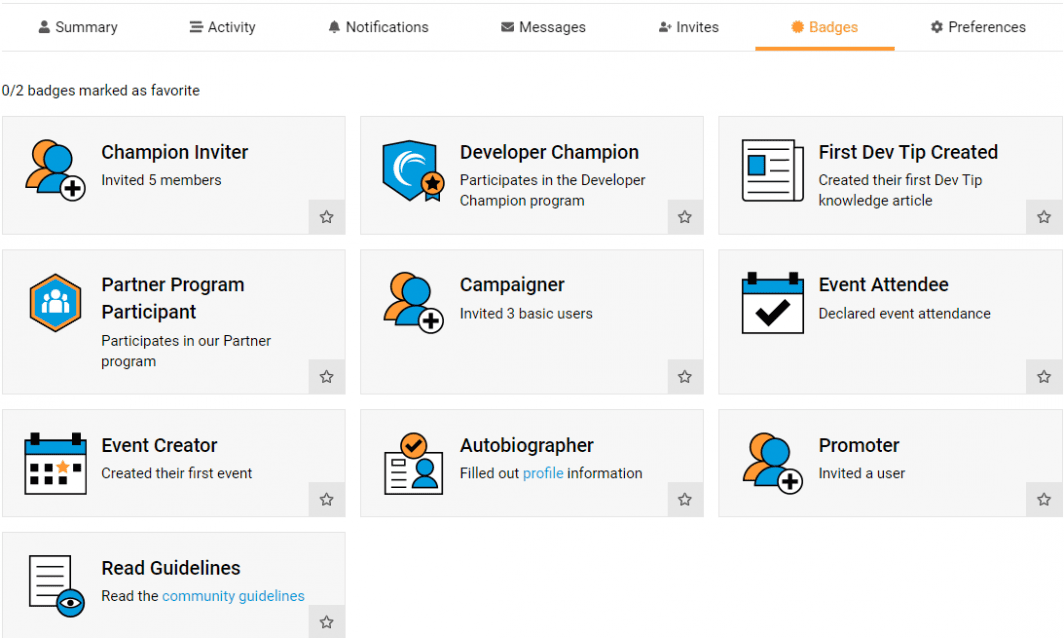Click the Campaigner badge title
Screen dimensions: 1064x638
(x=512, y=285)
